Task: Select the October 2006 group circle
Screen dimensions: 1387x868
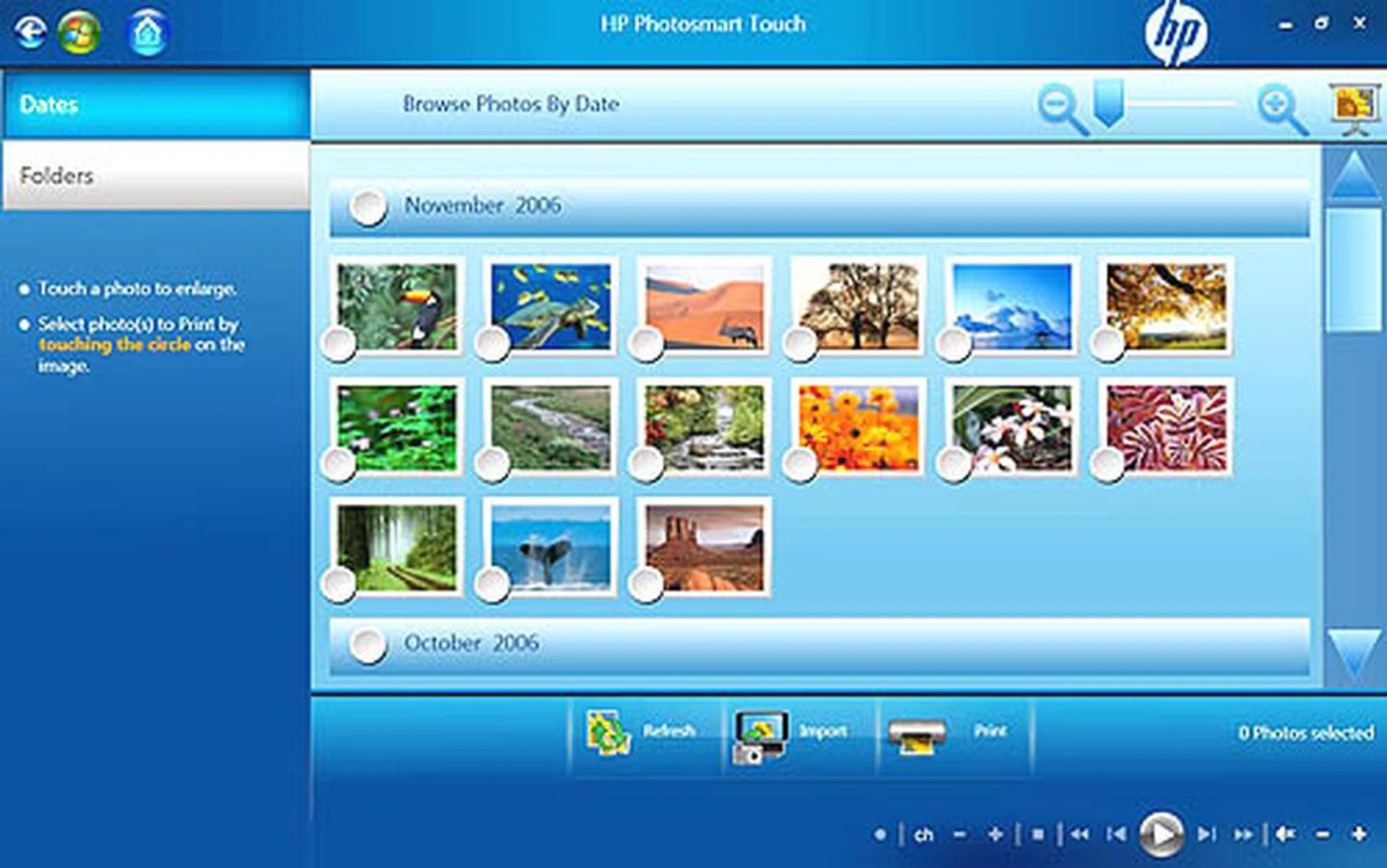Action: 368,644
